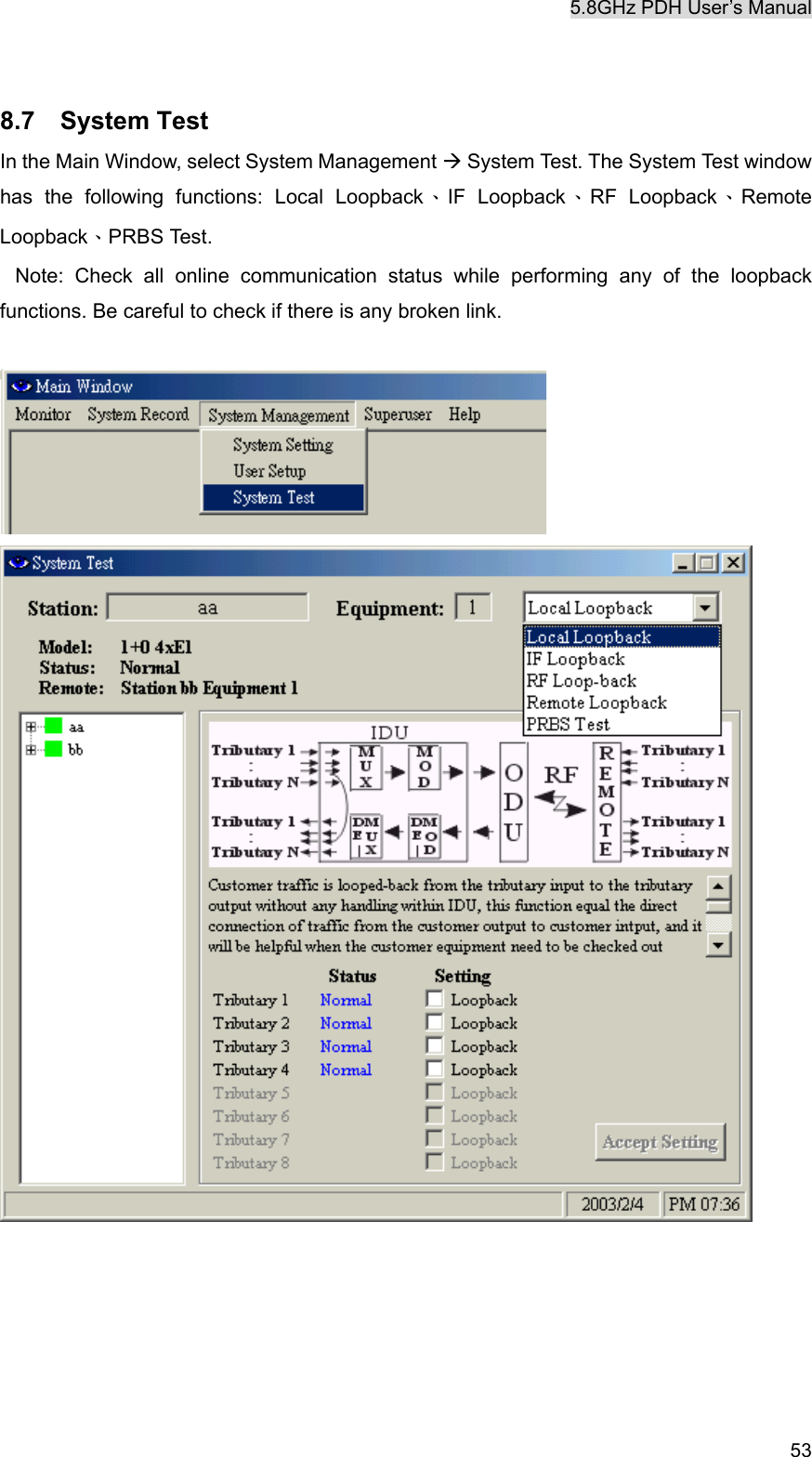Image resolution: width=812 pixels, height=1457 pixels.
Task: Check the disabled Tributary 8 Loopback box
Action: tap(434, 1162)
